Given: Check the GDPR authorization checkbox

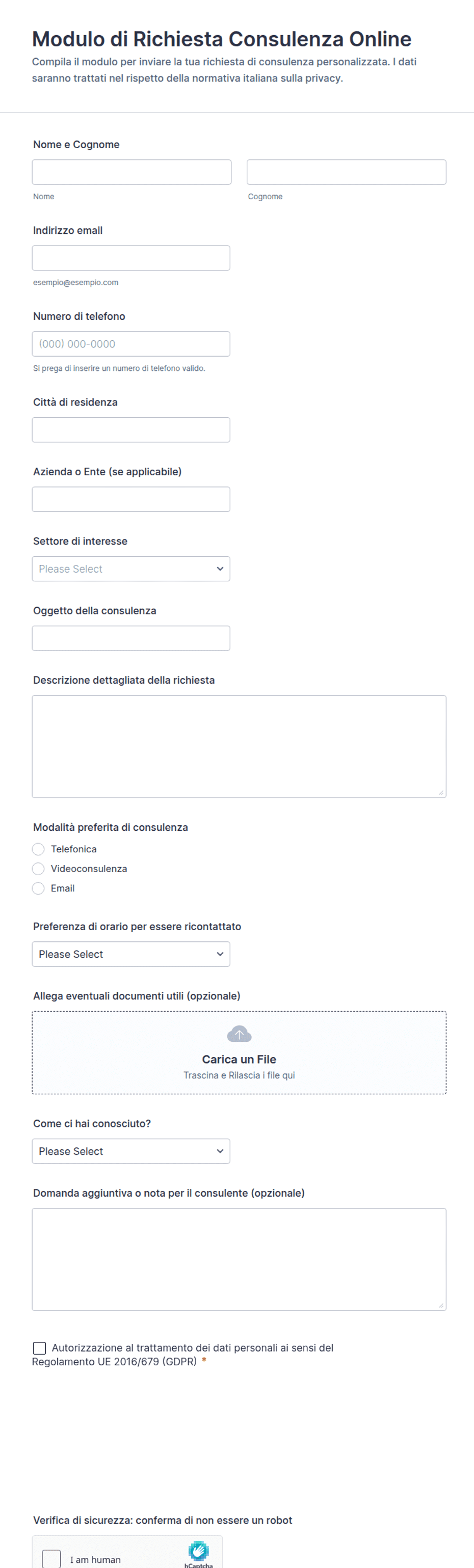Looking at the screenshot, I should click(39, 1348).
